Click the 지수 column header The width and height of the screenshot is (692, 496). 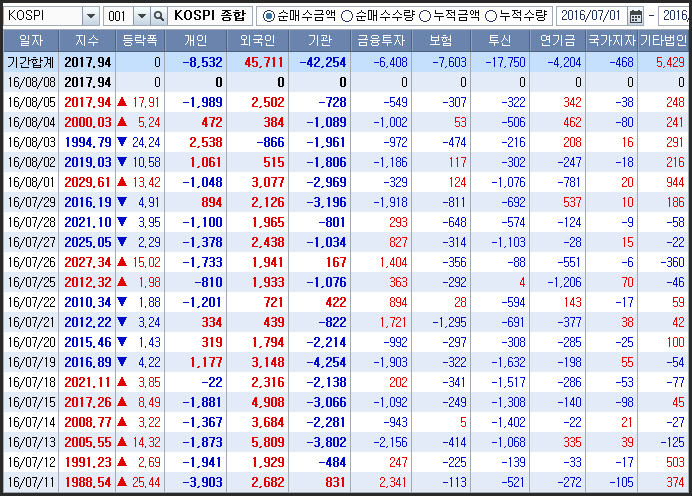[x=87, y=41]
